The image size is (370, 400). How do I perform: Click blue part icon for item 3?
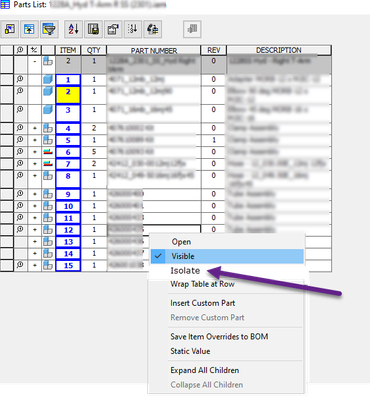[48, 109]
